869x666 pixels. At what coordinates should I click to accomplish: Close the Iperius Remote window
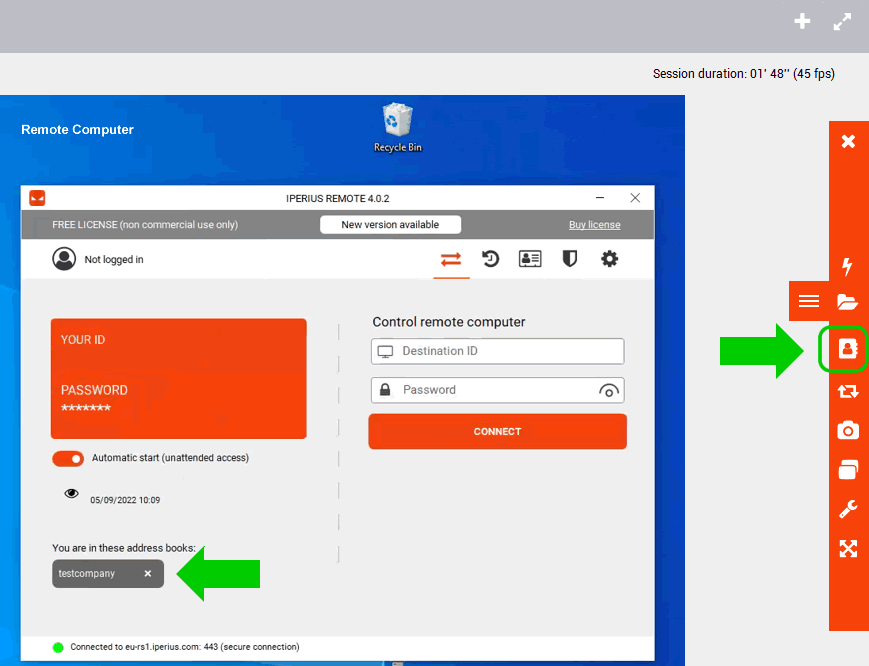point(635,198)
